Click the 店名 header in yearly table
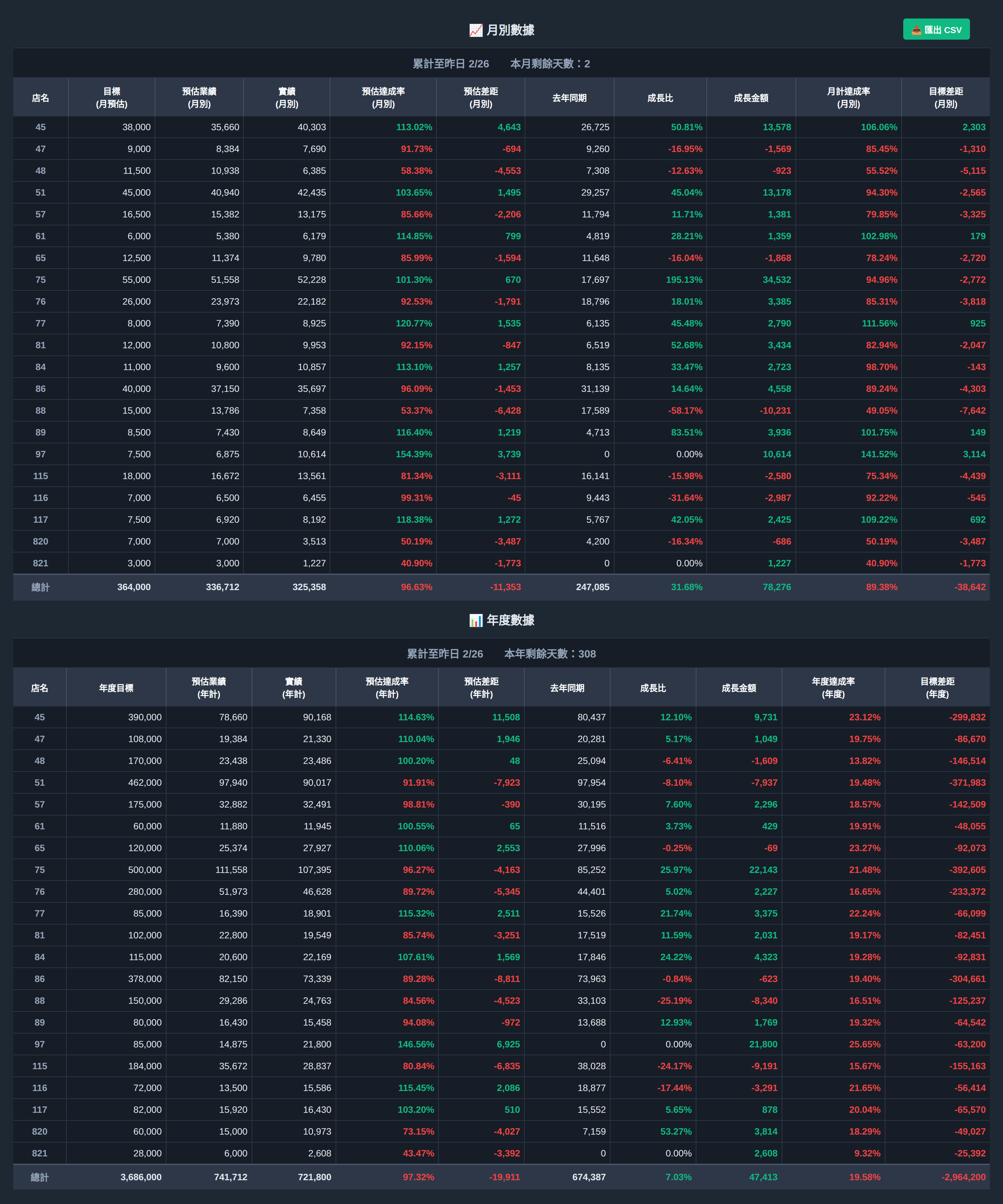 [40, 688]
